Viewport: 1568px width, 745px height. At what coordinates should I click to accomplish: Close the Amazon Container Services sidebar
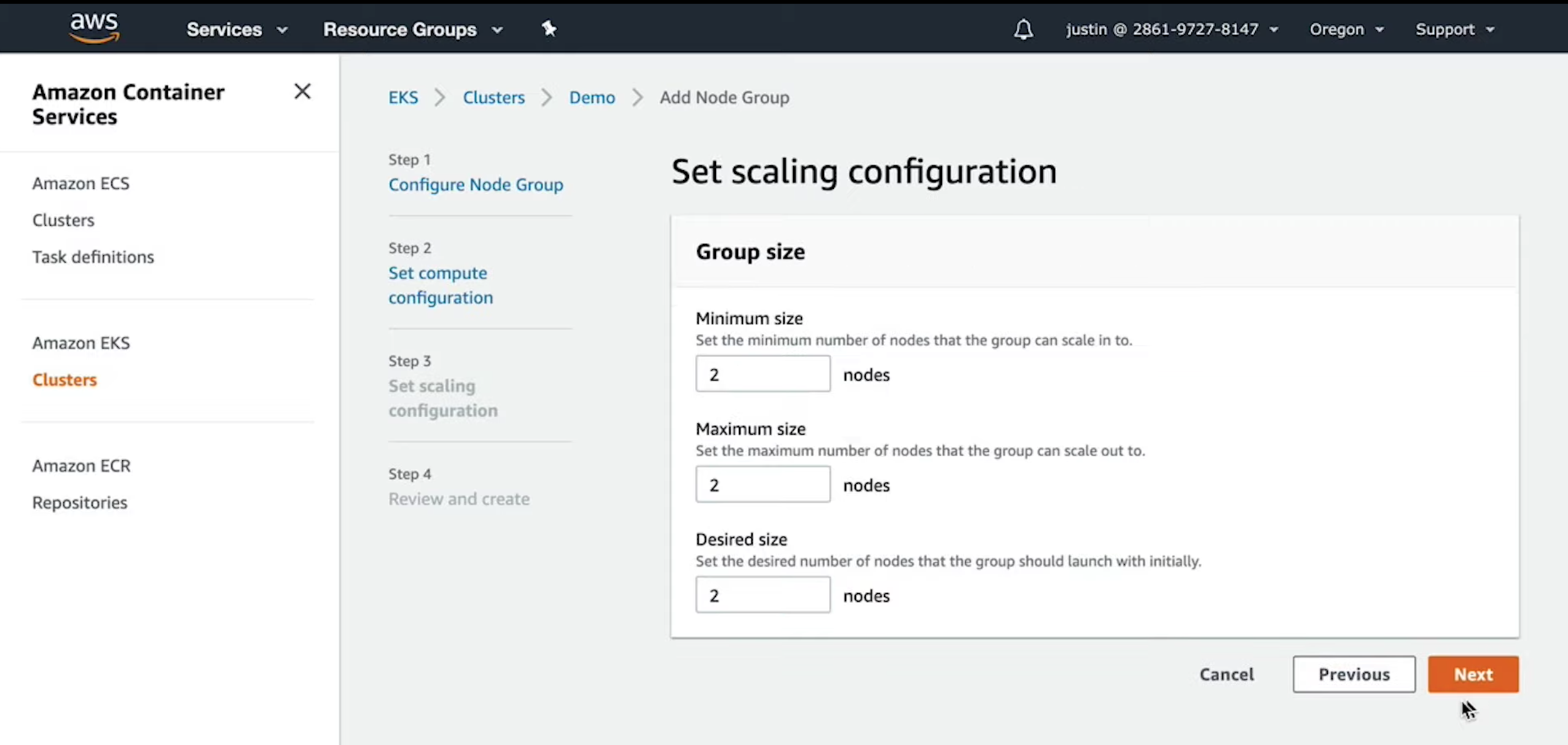click(302, 92)
